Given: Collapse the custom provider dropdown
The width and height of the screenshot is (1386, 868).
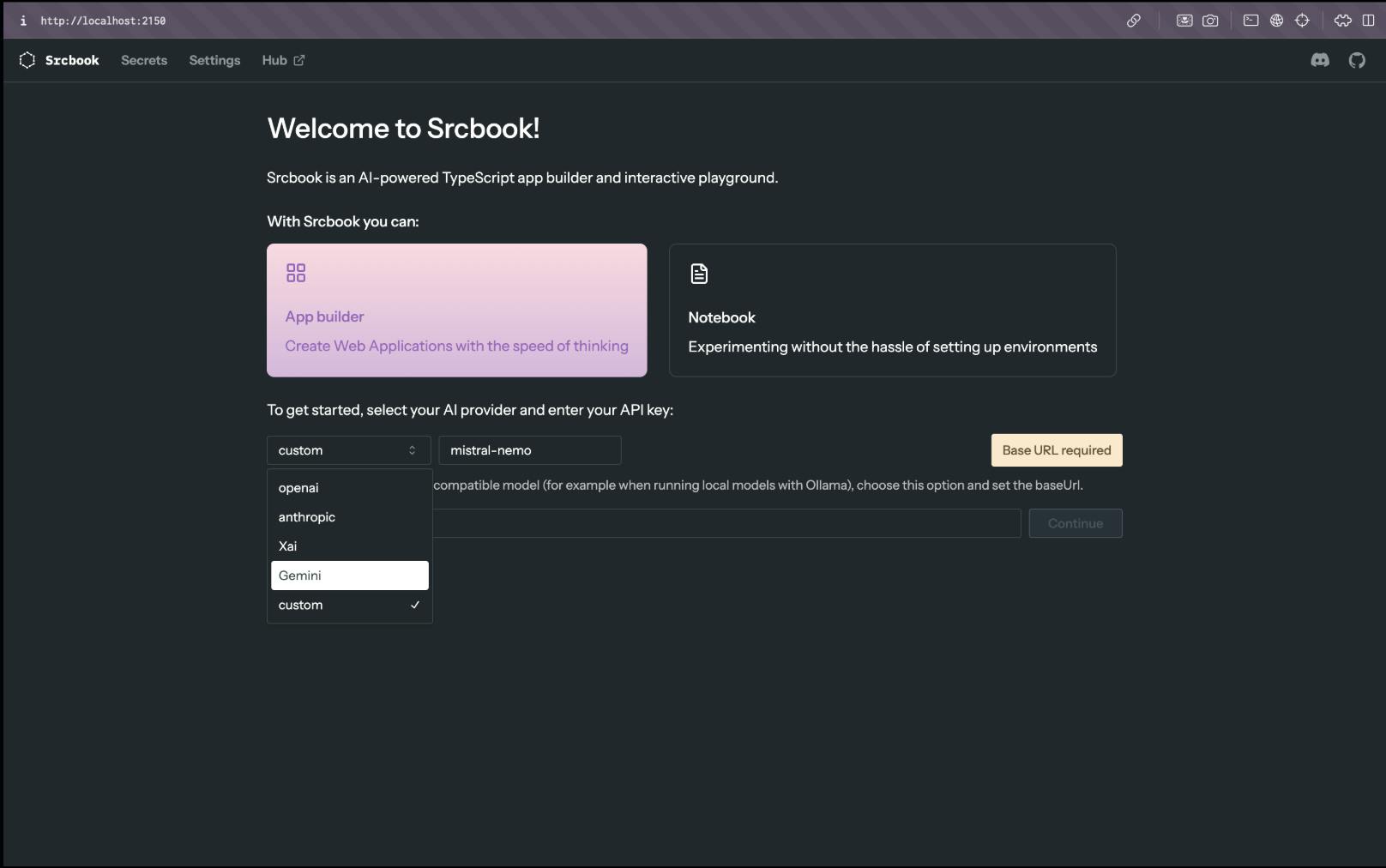Looking at the screenshot, I should click(x=349, y=450).
